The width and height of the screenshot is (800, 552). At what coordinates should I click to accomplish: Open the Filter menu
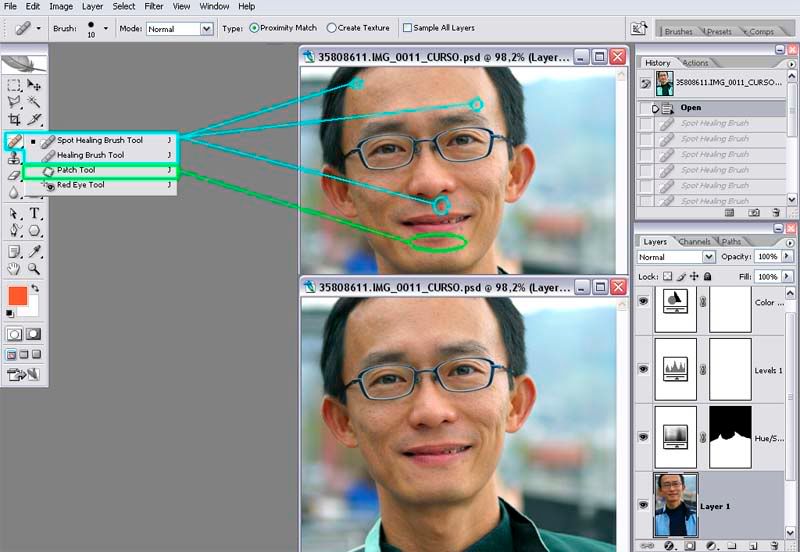click(153, 6)
